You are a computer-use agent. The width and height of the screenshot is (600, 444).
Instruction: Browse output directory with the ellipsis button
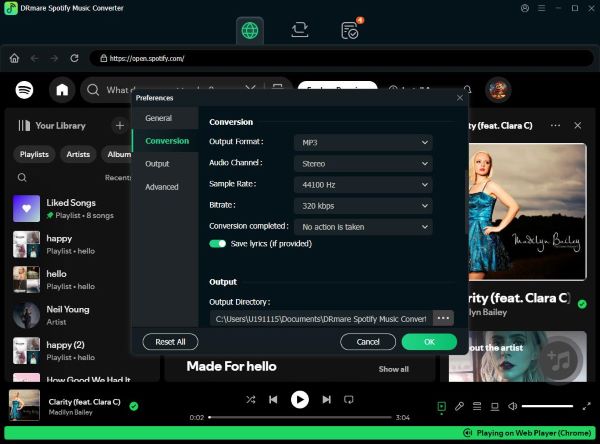tap(443, 318)
